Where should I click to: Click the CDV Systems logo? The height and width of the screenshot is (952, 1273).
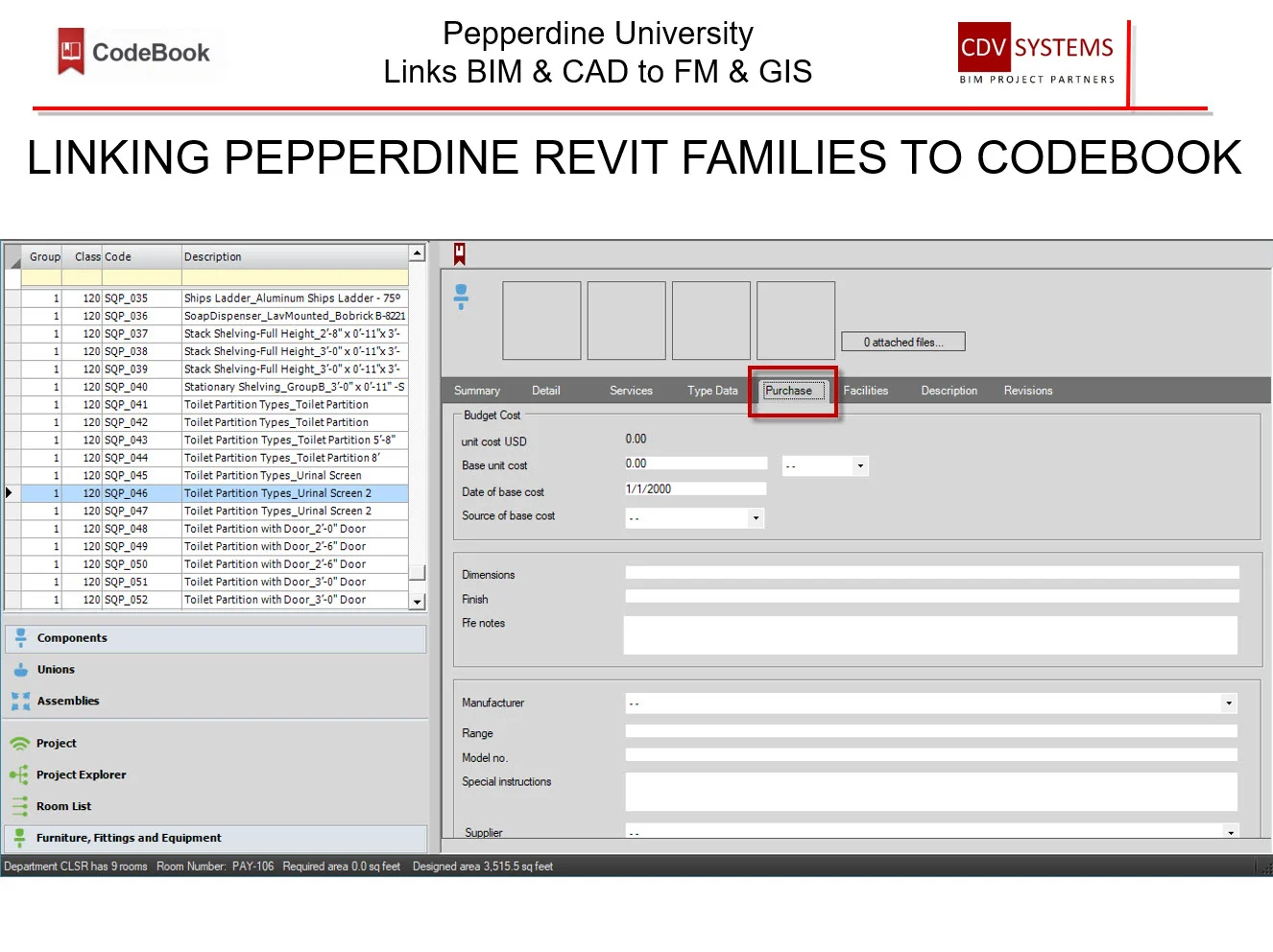tap(1037, 54)
